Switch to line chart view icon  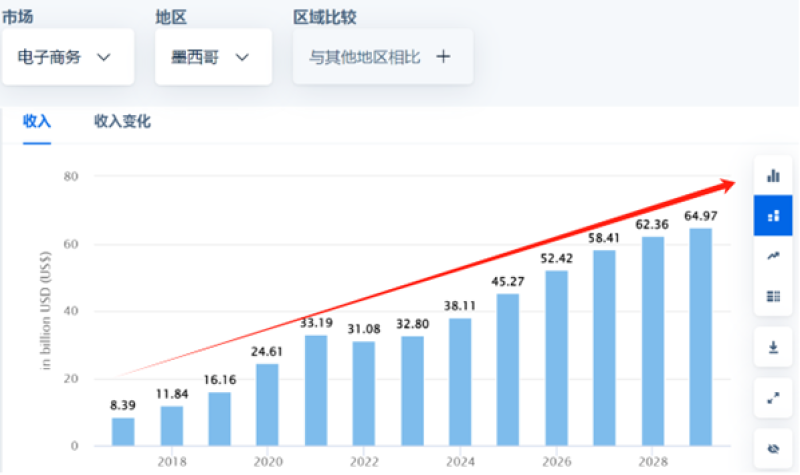pyautogui.click(x=772, y=256)
